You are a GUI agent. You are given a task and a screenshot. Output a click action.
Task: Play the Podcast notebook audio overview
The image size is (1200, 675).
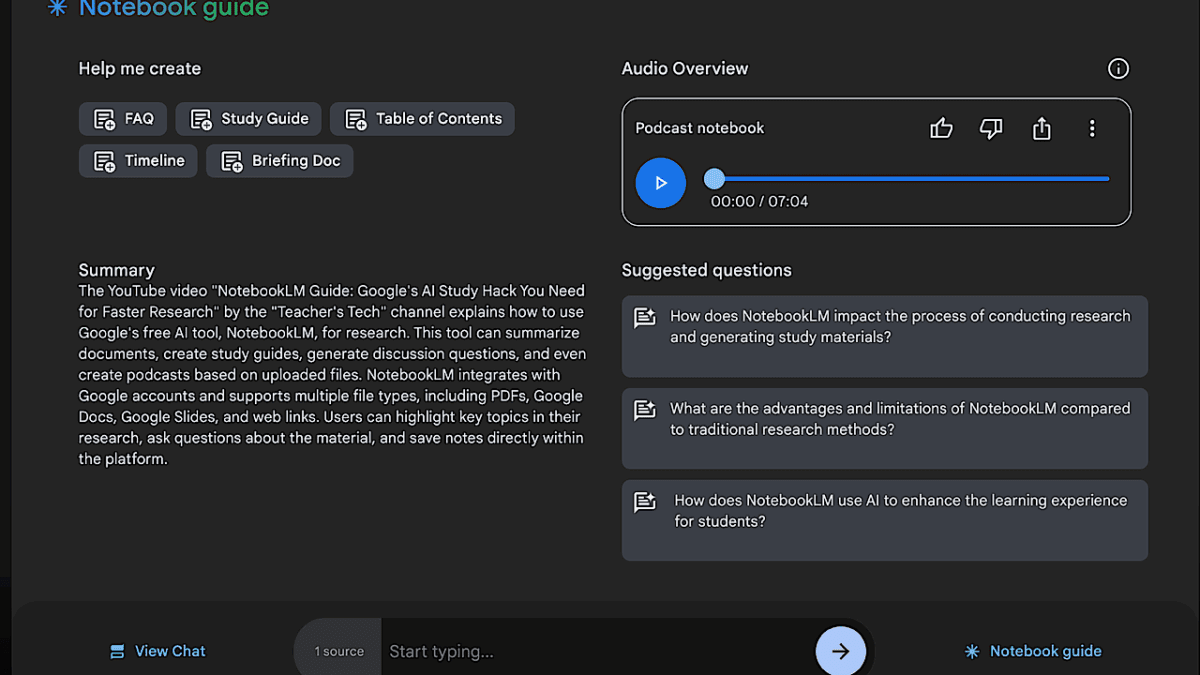coord(660,183)
